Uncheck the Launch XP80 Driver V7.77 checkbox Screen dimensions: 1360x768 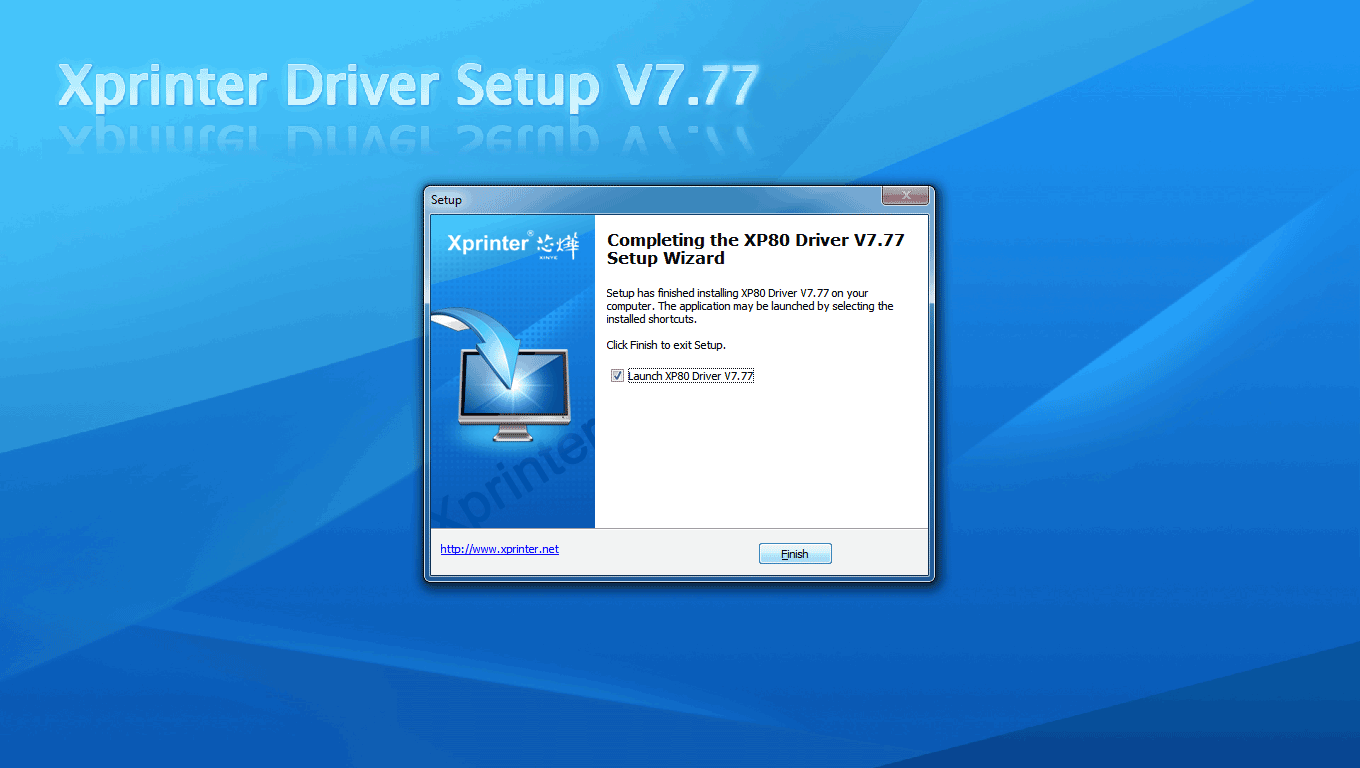617,376
